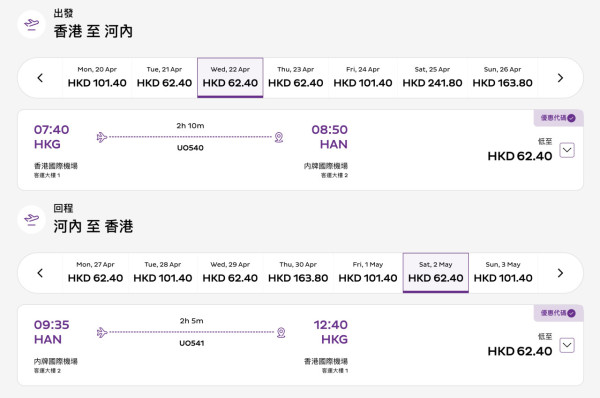Click departure time 09:35 HAN
Viewport: 600px width, 398px height.
pyautogui.click(x=51, y=332)
